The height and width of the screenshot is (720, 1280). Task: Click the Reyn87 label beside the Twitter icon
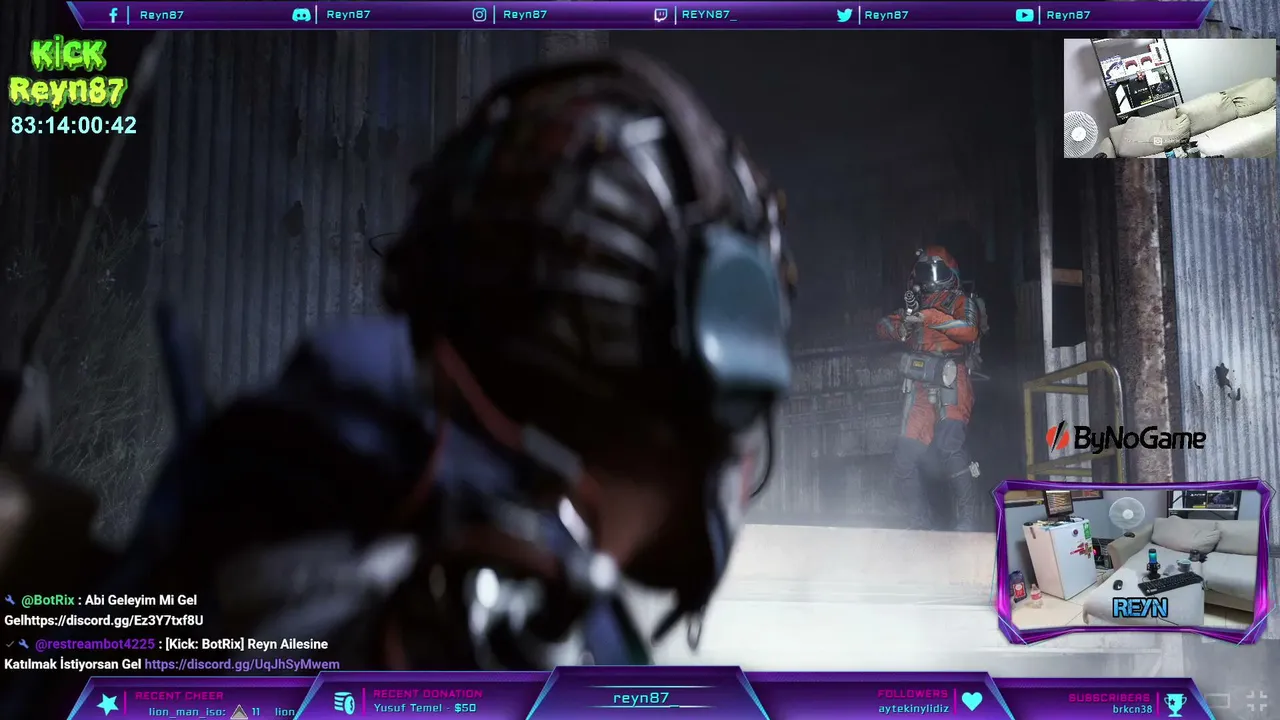[x=886, y=15]
